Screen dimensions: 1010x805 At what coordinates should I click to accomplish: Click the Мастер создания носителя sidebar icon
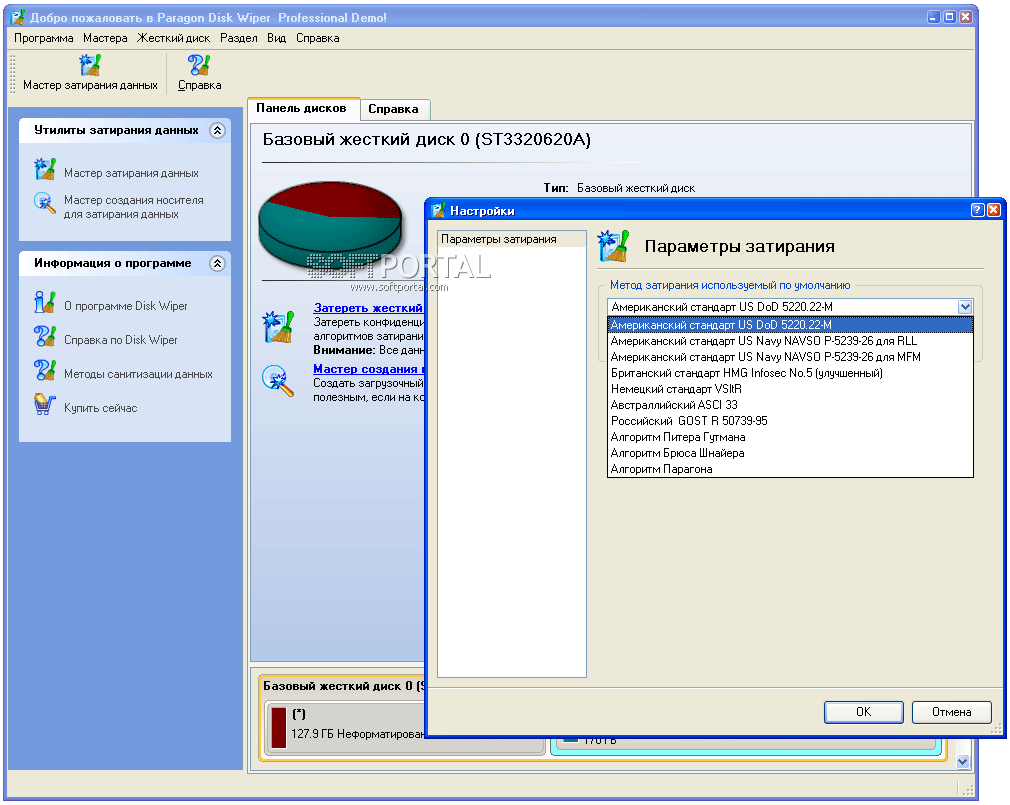click(x=45, y=204)
